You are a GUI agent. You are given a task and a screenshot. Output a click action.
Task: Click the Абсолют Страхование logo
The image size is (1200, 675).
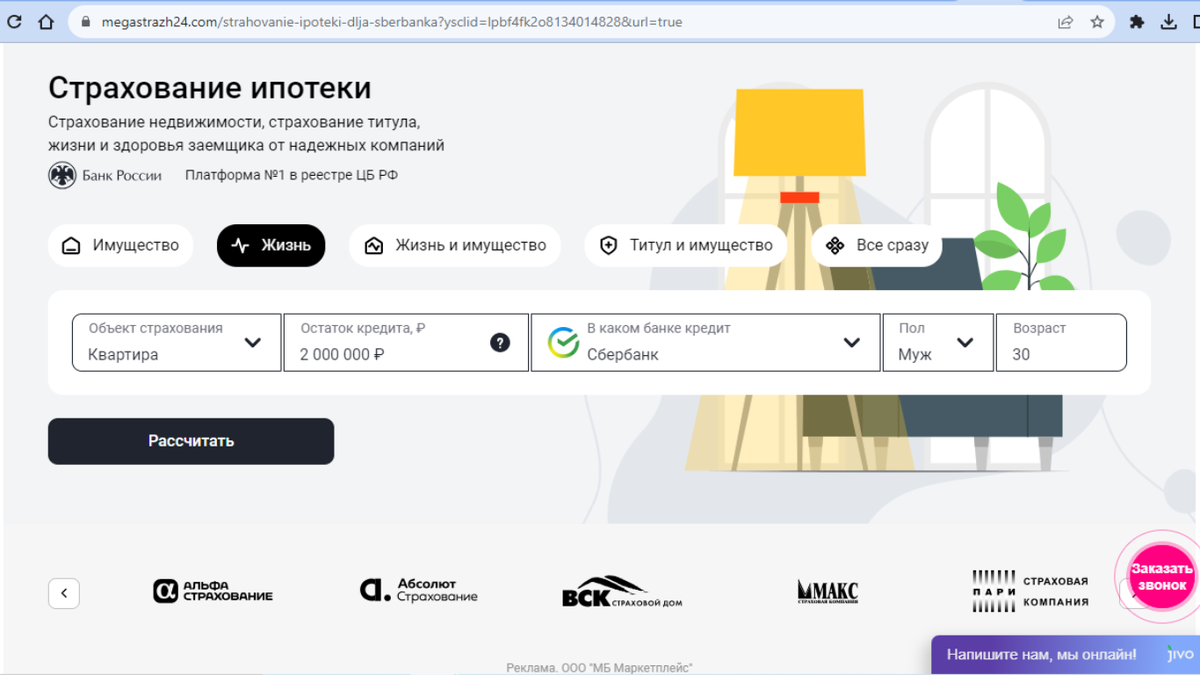point(418,590)
